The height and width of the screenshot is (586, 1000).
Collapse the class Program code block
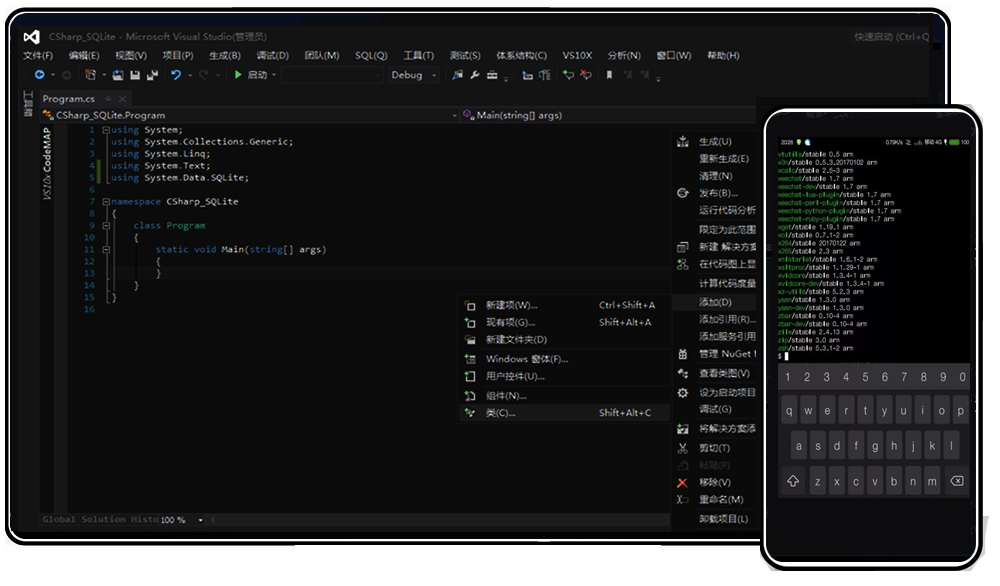(x=106, y=226)
